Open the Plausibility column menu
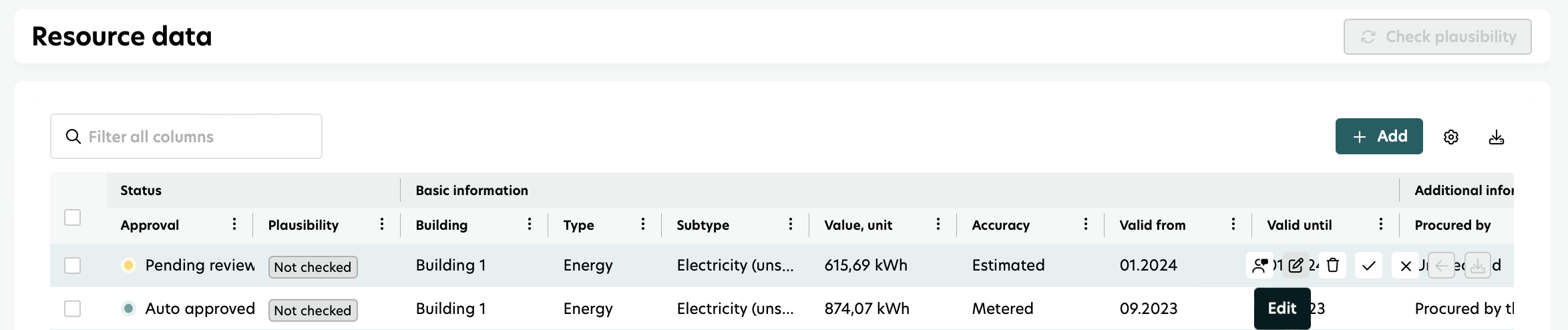Image resolution: width=1568 pixels, height=330 pixels. [x=382, y=224]
